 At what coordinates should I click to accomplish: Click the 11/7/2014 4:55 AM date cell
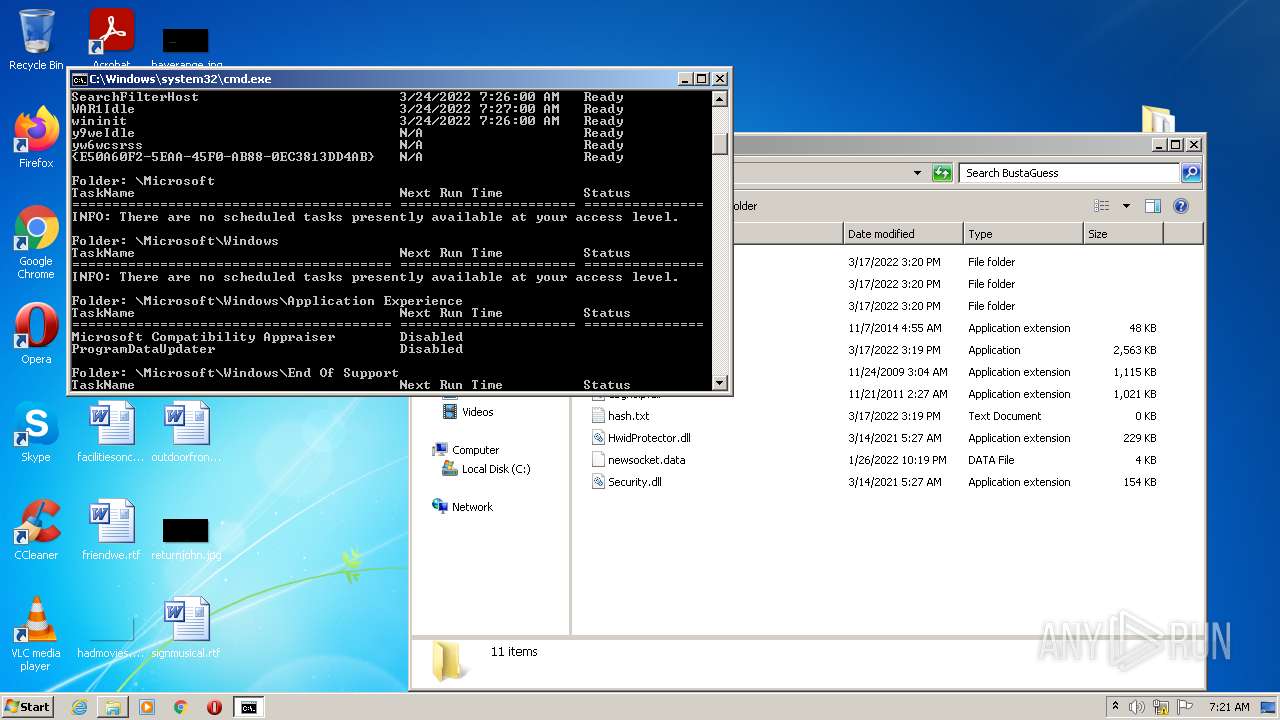(x=894, y=328)
